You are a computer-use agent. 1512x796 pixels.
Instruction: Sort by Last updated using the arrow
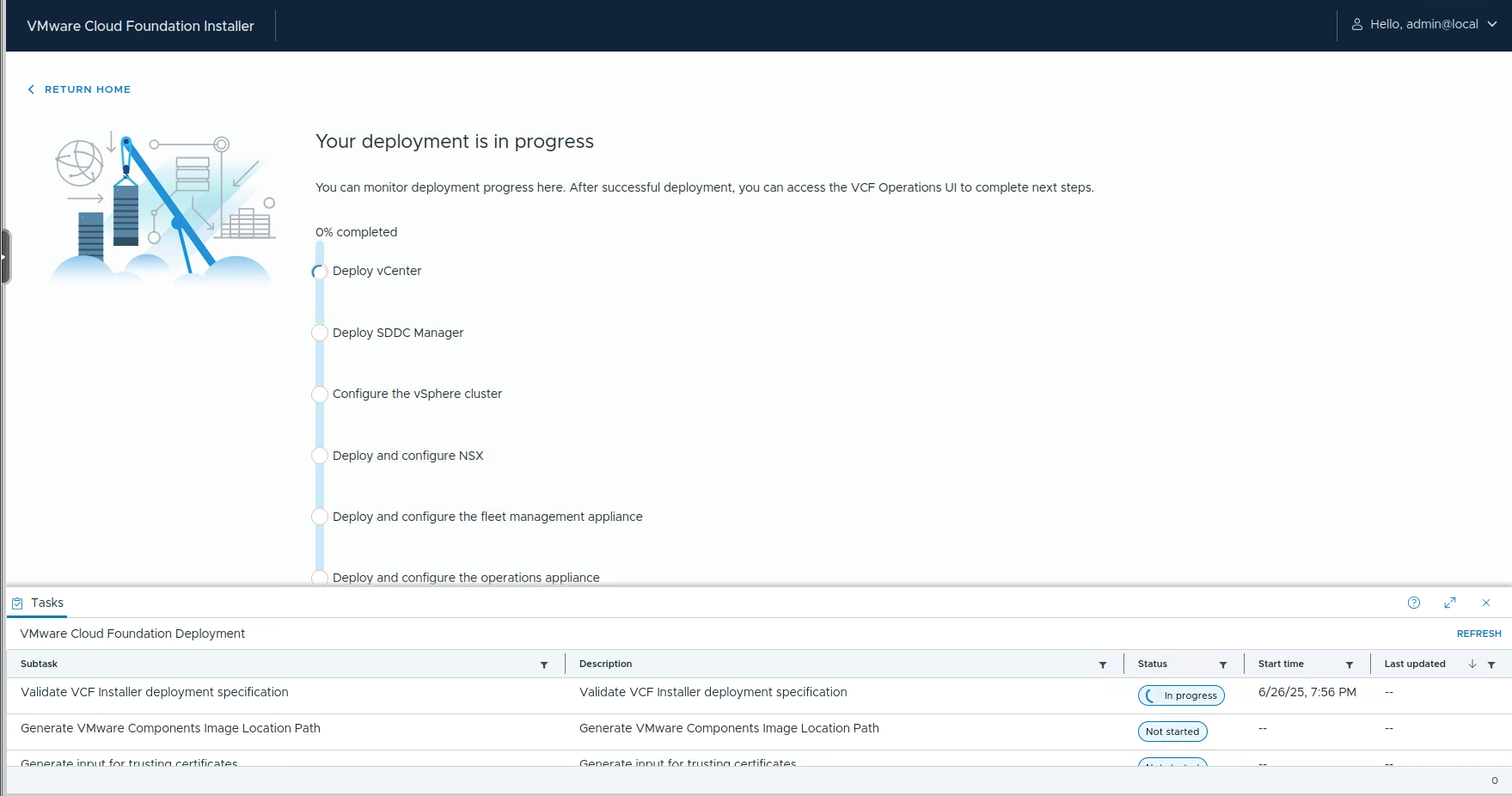pyautogui.click(x=1472, y=664)
